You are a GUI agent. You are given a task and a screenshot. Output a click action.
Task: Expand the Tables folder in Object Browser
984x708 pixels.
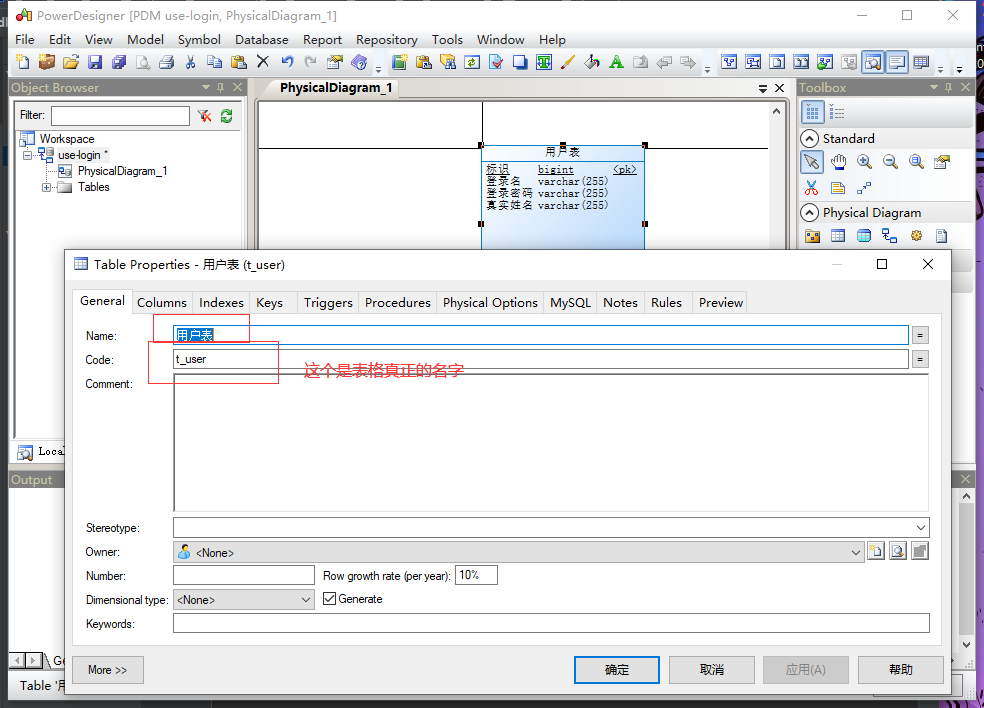(46, 187)
